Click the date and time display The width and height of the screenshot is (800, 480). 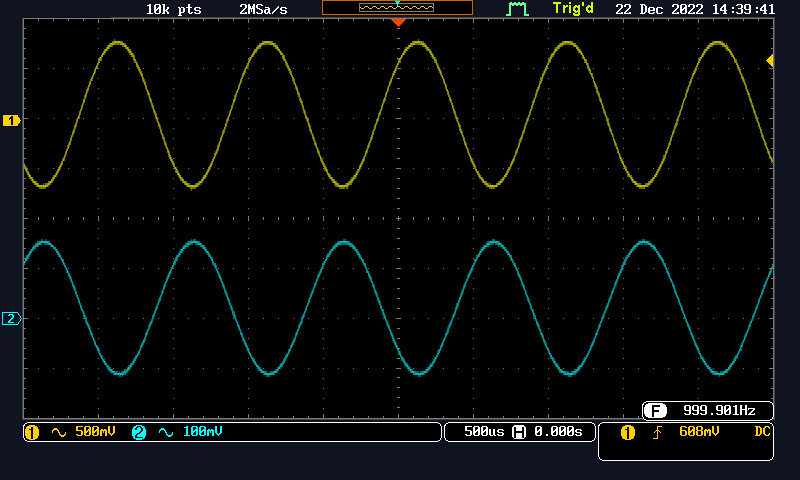[695, 9]
